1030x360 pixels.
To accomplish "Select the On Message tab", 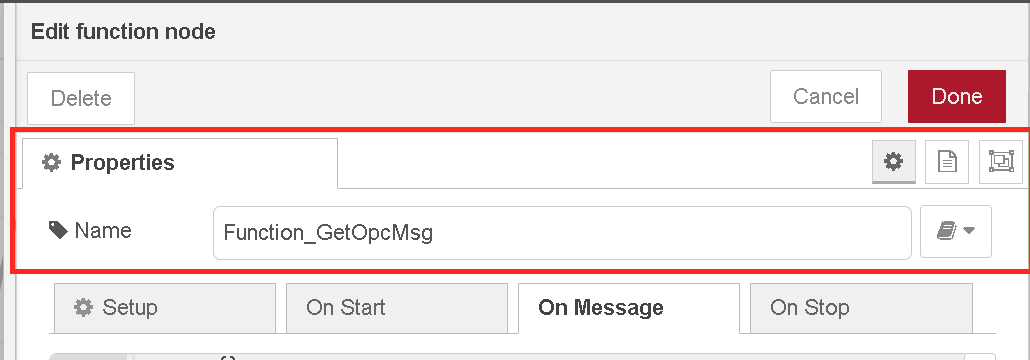I will (629, 308).
